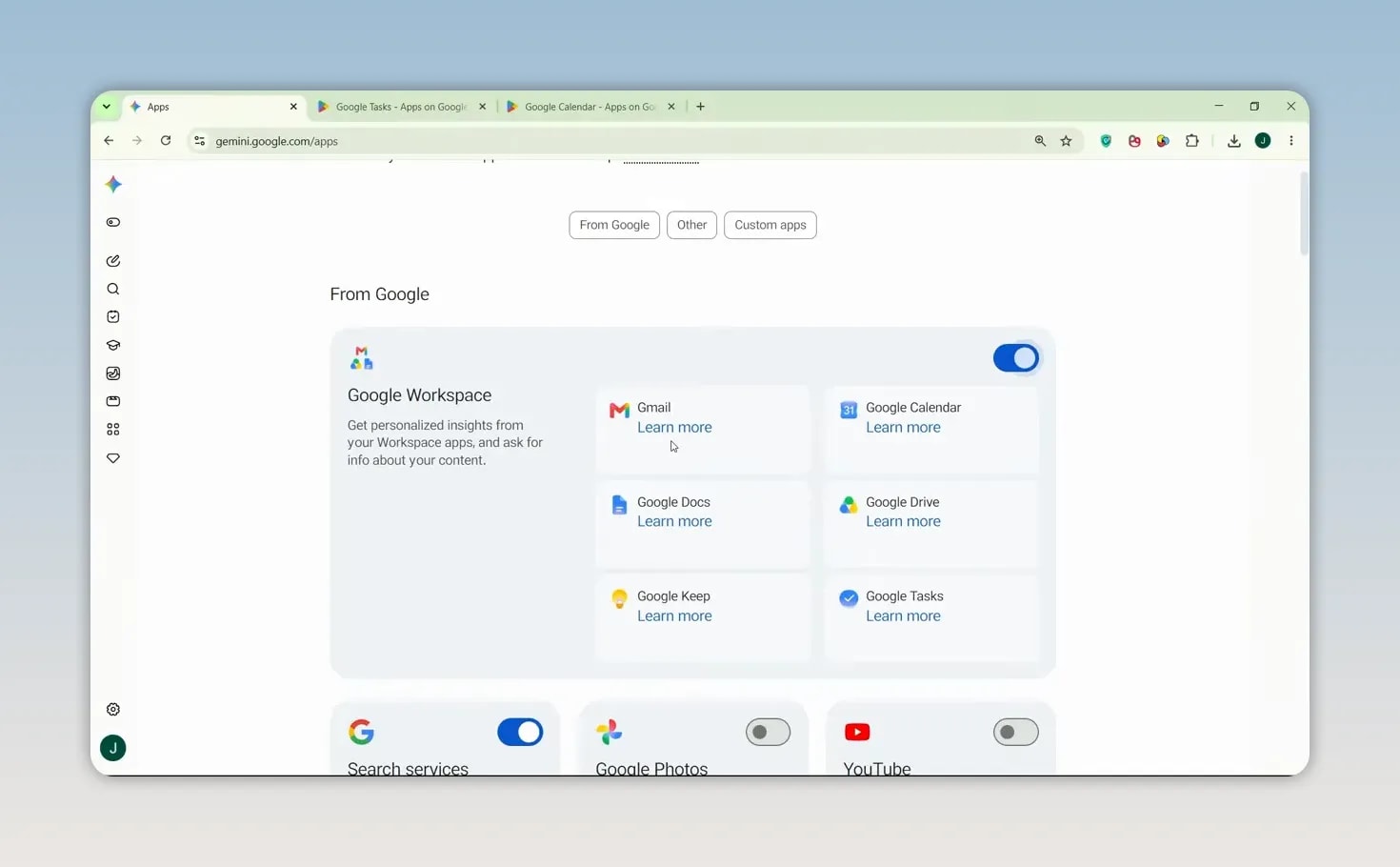Click the Google Tasks checkmark icon
This screenshot has width=1400, height=867.
point(849,598)
